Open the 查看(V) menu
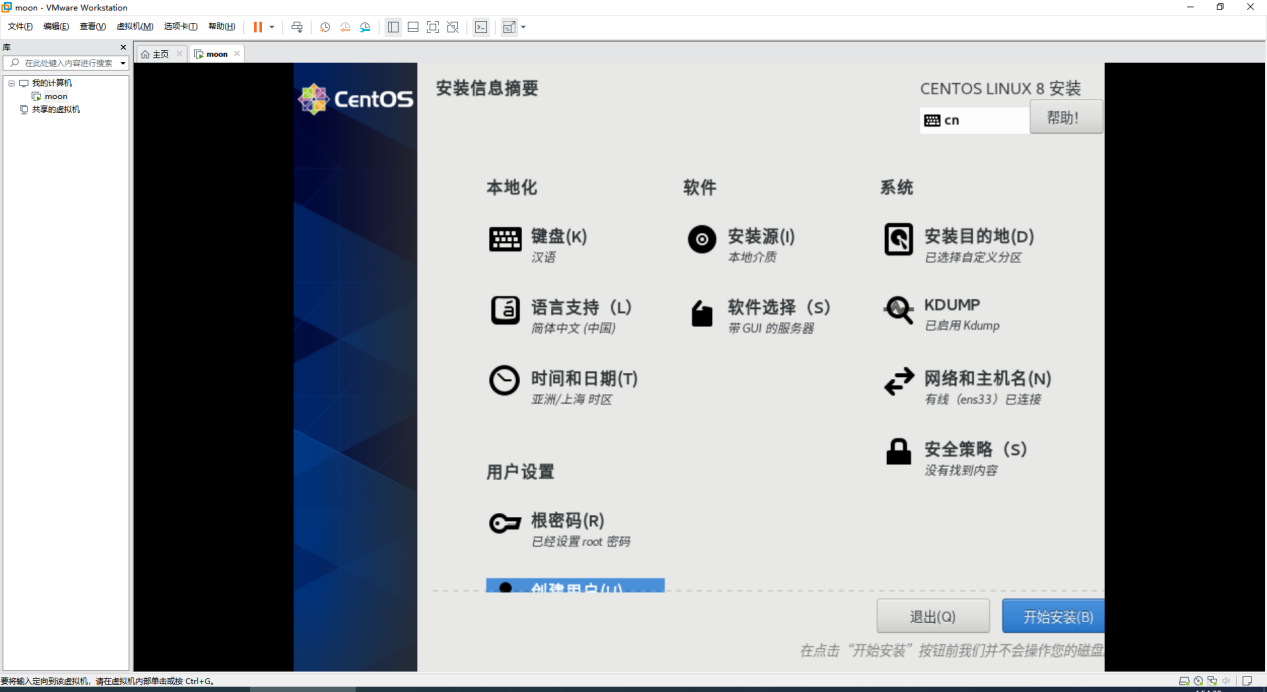Image resolution: width=1267 pixels, height=692 pixels. (93, 27)
